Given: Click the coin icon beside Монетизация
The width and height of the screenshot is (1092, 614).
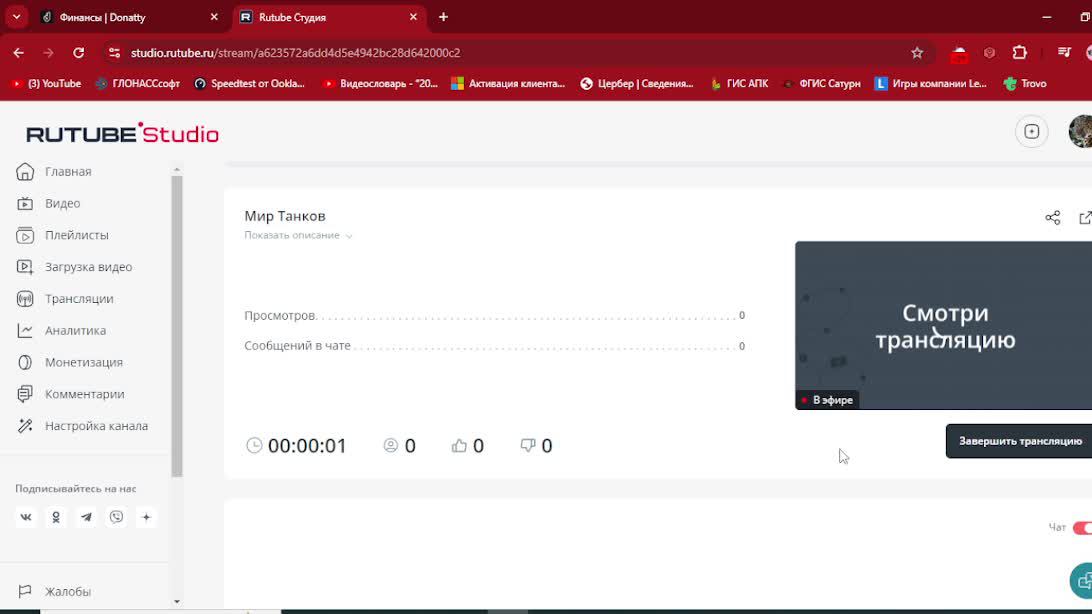Looking at the screenshot, I should coord(25,362).
